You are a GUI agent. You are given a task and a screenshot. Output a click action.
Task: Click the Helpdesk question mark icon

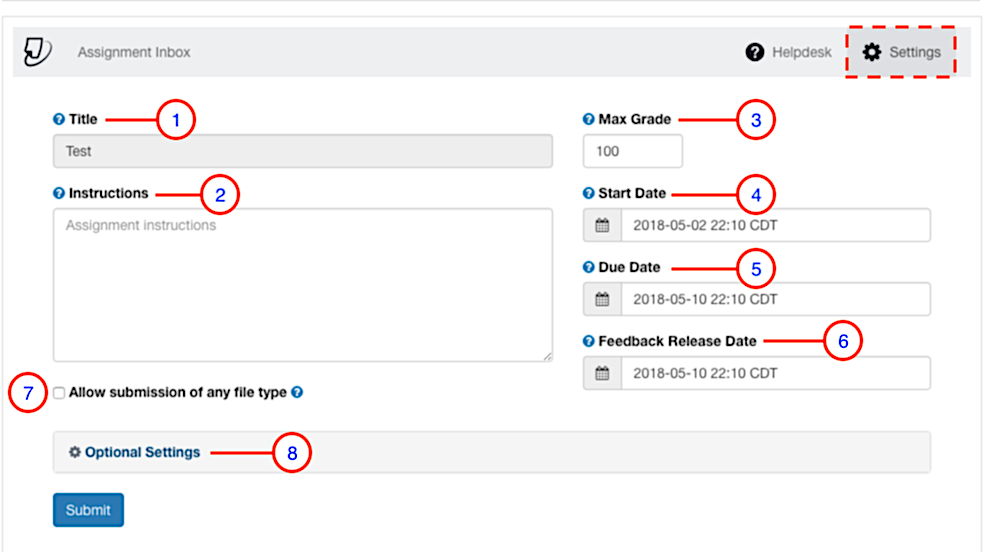tap(755, 52)
